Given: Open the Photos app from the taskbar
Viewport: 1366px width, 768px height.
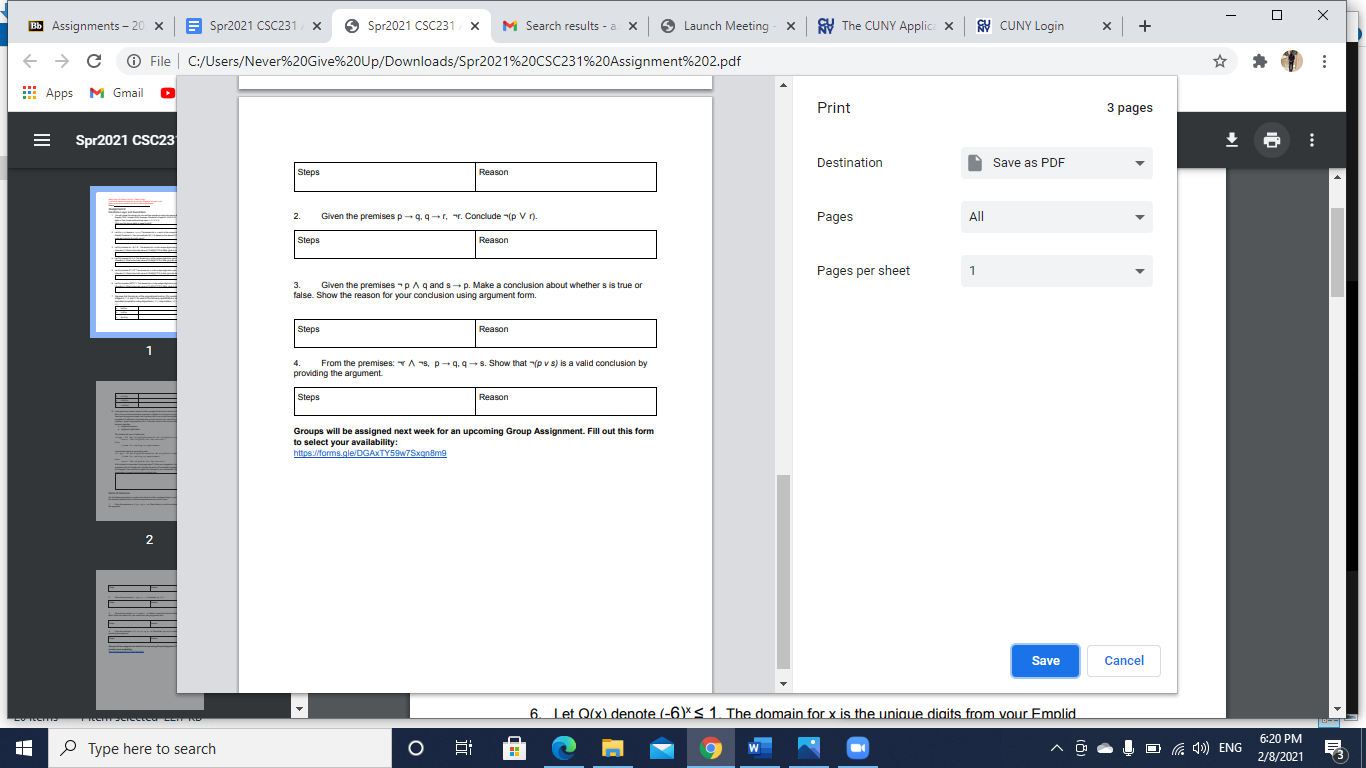Looking at the screenshot, I should click(809, 748).
